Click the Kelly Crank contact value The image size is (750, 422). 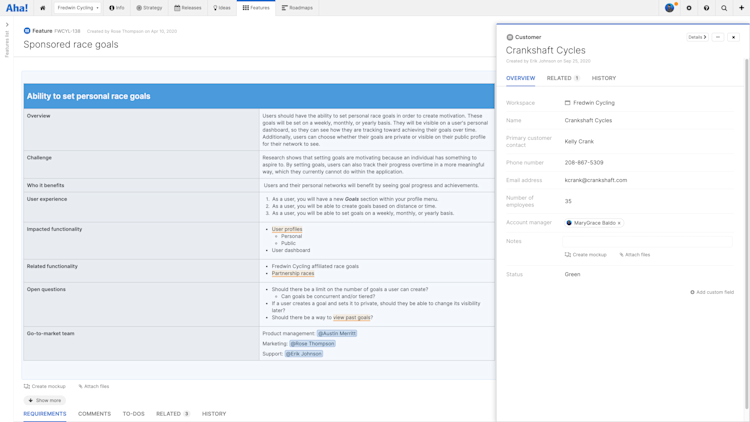coord(579,142)
